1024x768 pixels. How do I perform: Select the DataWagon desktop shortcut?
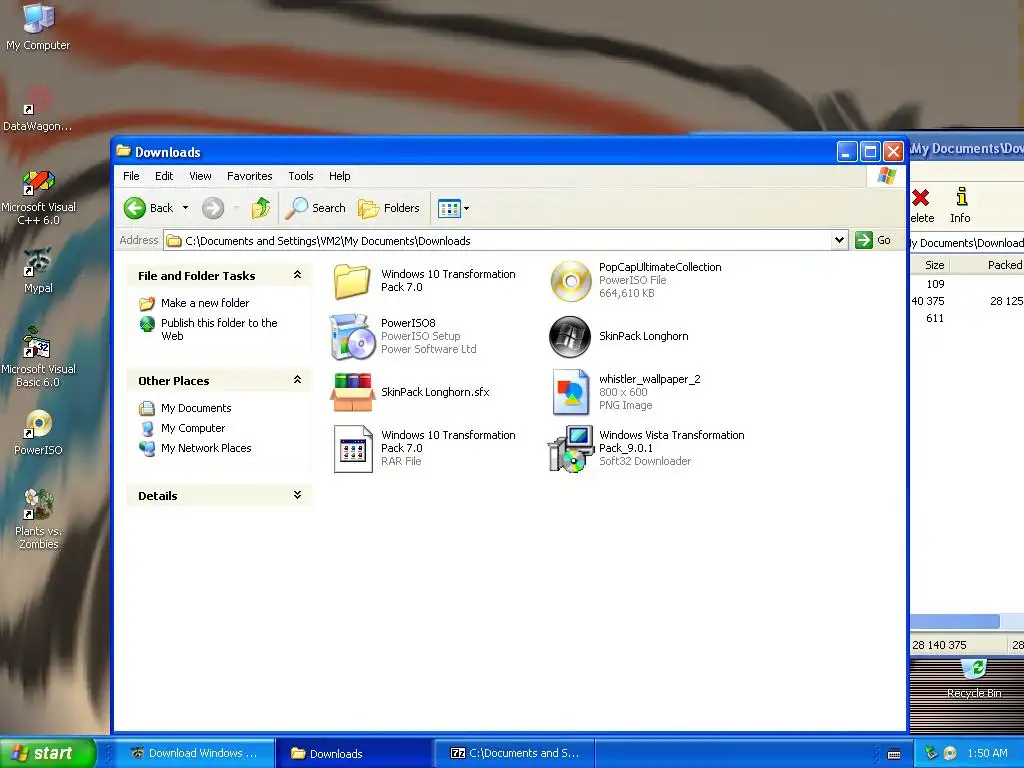coord(38,109)
